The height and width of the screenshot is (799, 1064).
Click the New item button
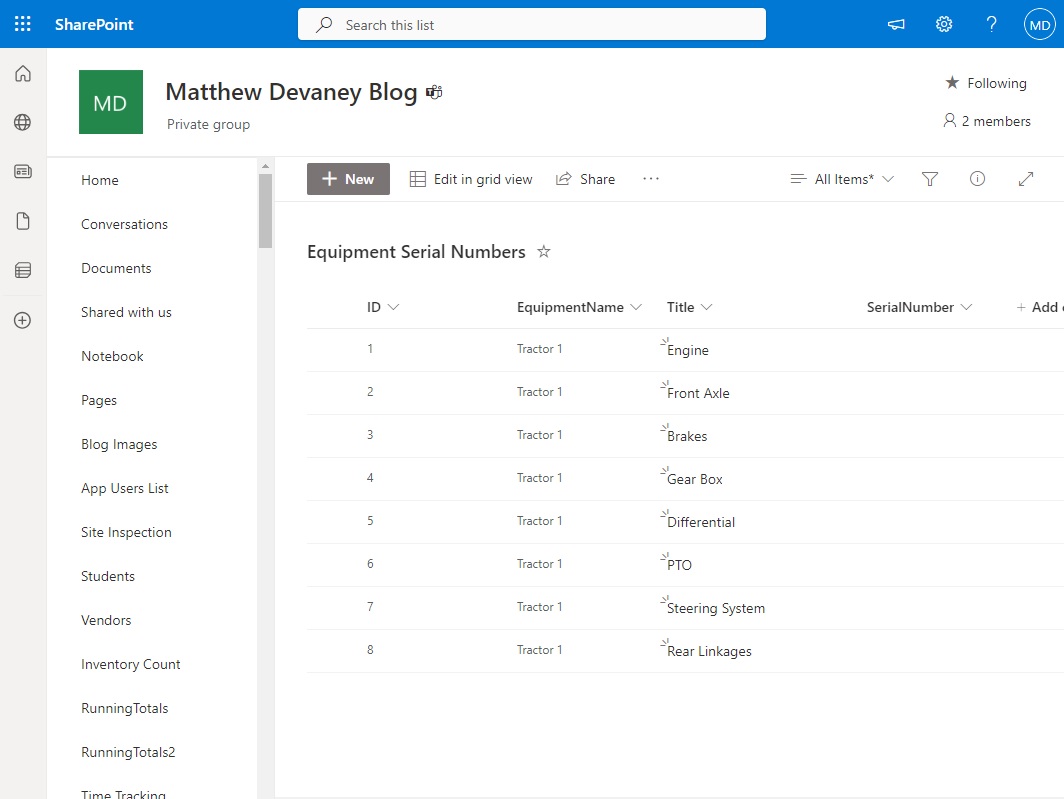tap(348, 179)
